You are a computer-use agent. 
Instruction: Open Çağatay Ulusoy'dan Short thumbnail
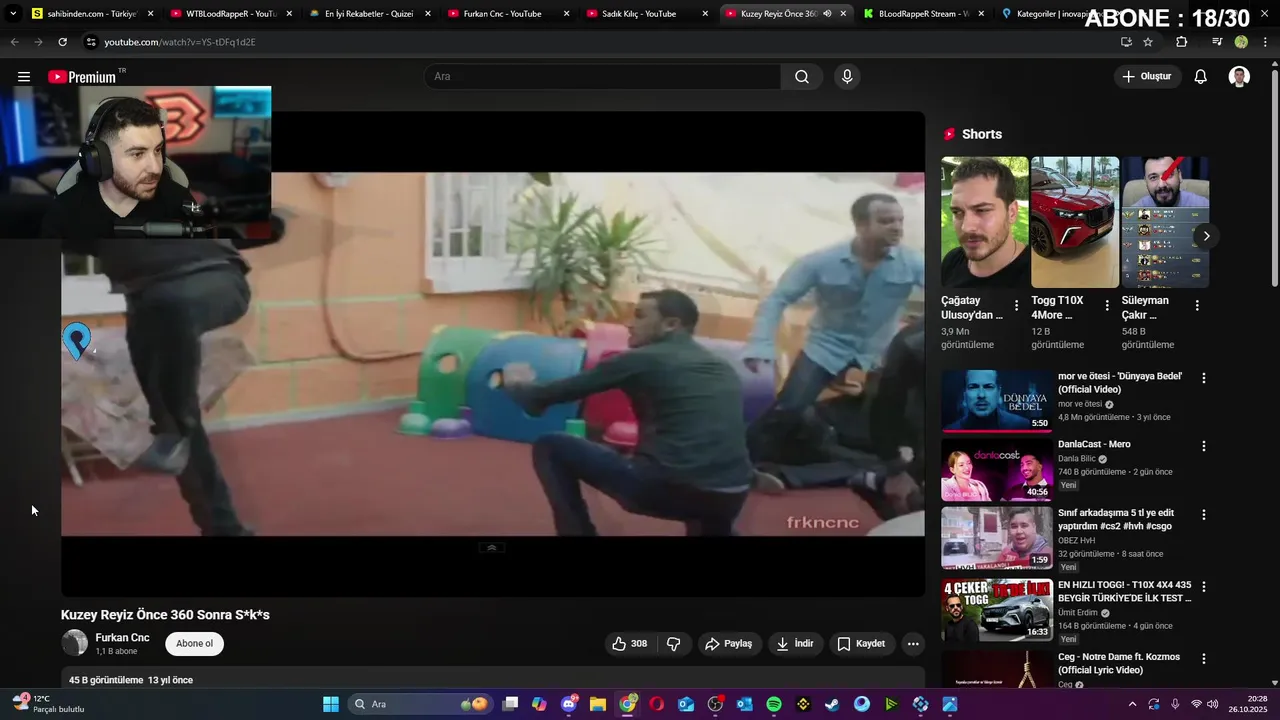point(984,222)
